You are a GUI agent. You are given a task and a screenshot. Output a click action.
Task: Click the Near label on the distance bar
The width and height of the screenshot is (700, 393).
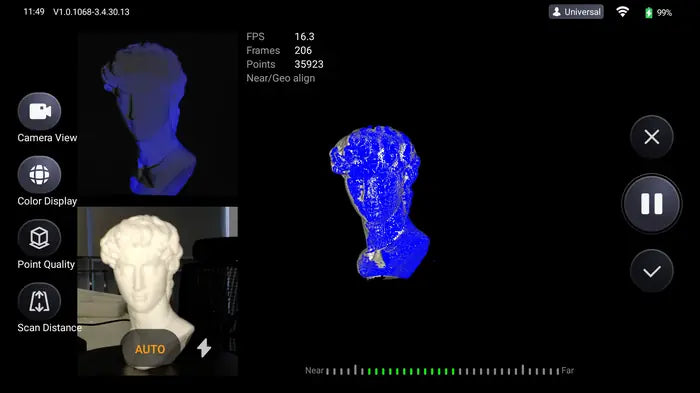pyautogui.click(x=314, y=370)
